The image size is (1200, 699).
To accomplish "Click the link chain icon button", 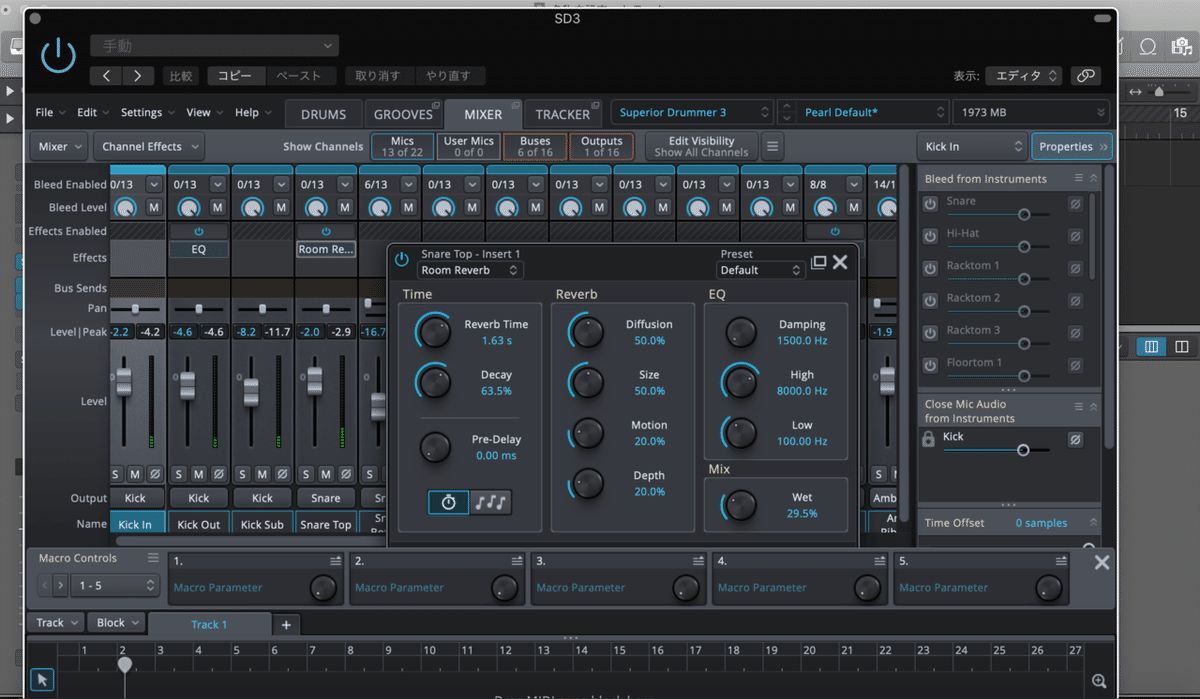I will [x=1084, y=76].
